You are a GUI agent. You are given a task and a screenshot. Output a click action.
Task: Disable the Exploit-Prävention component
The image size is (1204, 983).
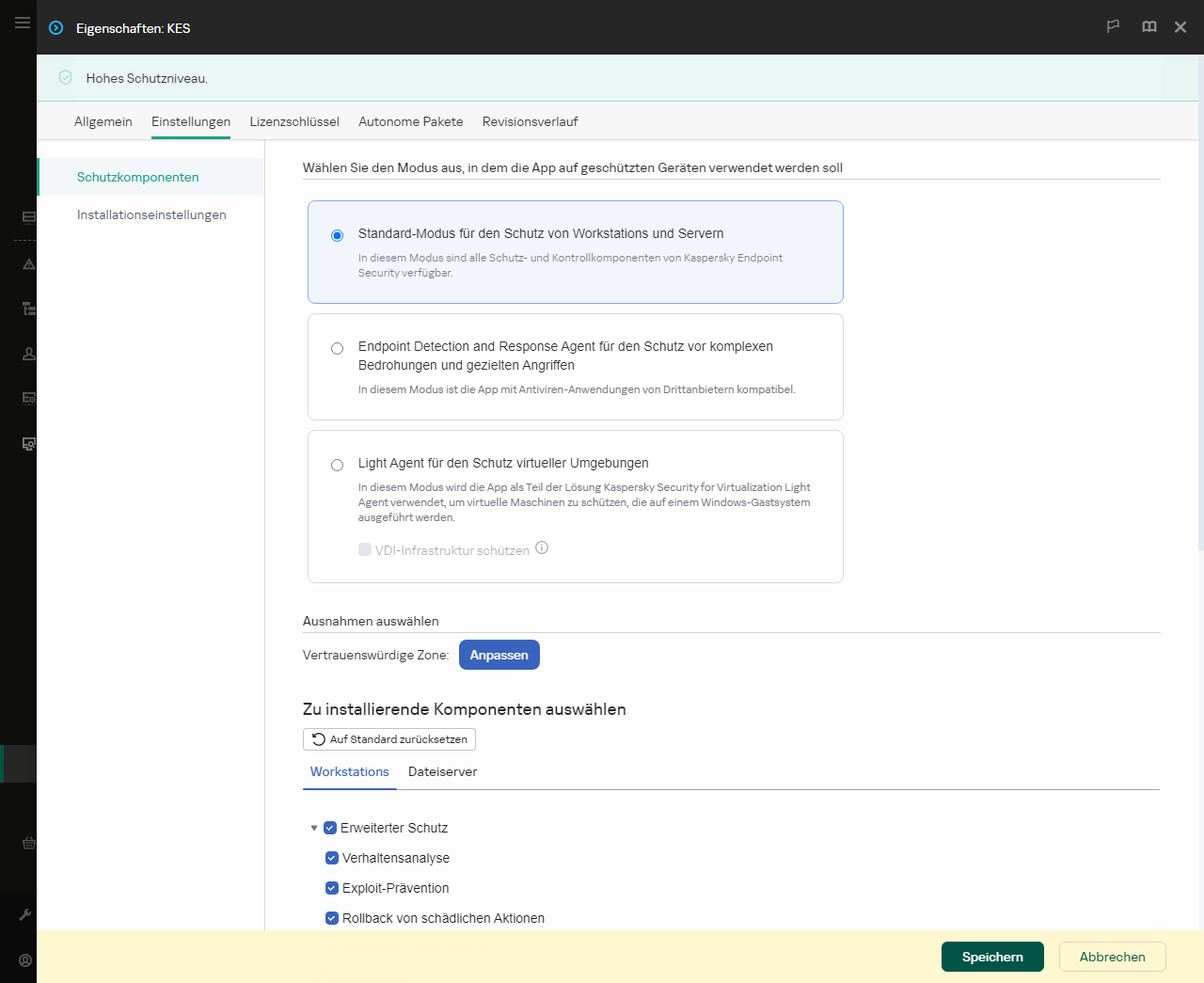[331, 888]
